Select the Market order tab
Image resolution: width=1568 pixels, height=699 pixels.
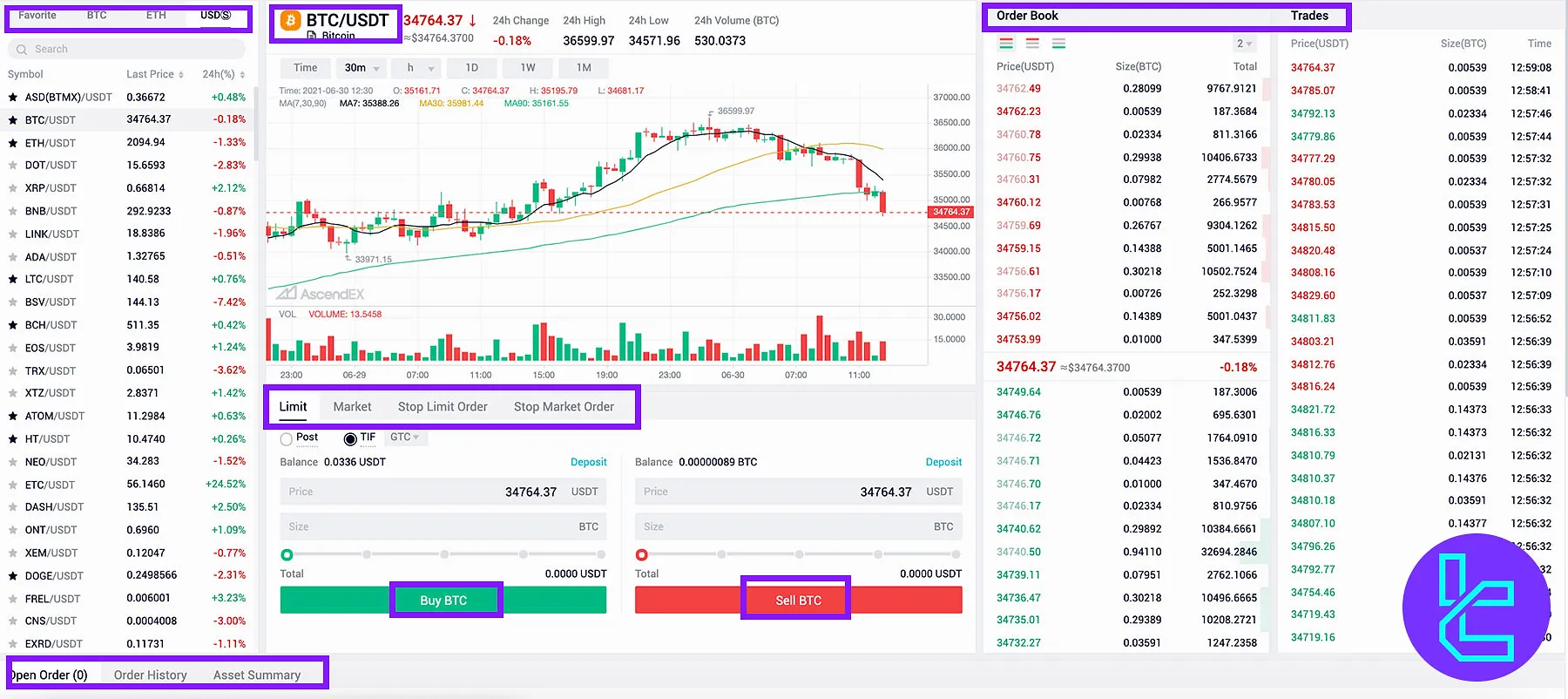coord(352,407)
